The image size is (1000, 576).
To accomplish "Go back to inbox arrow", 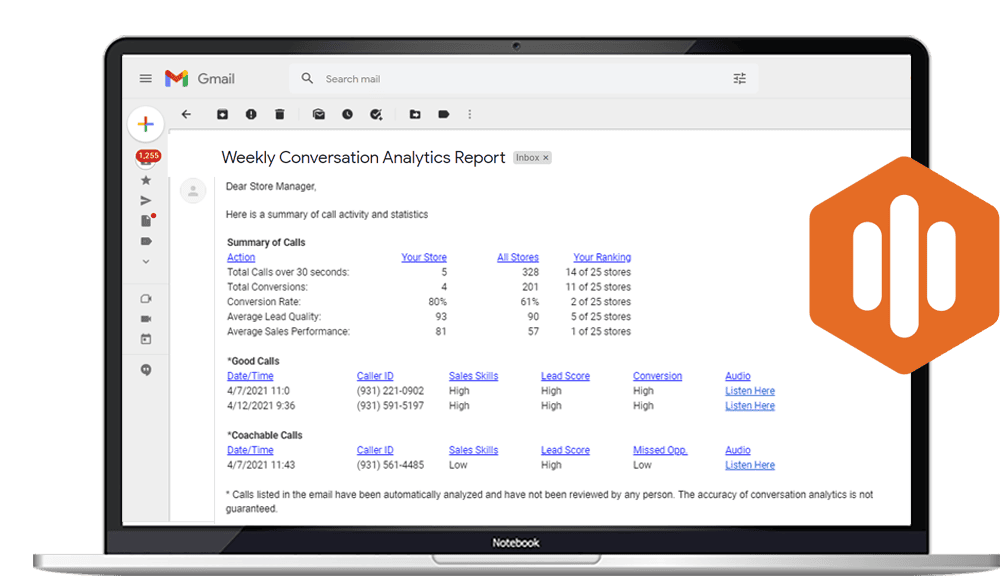I will tap(186, 114).
